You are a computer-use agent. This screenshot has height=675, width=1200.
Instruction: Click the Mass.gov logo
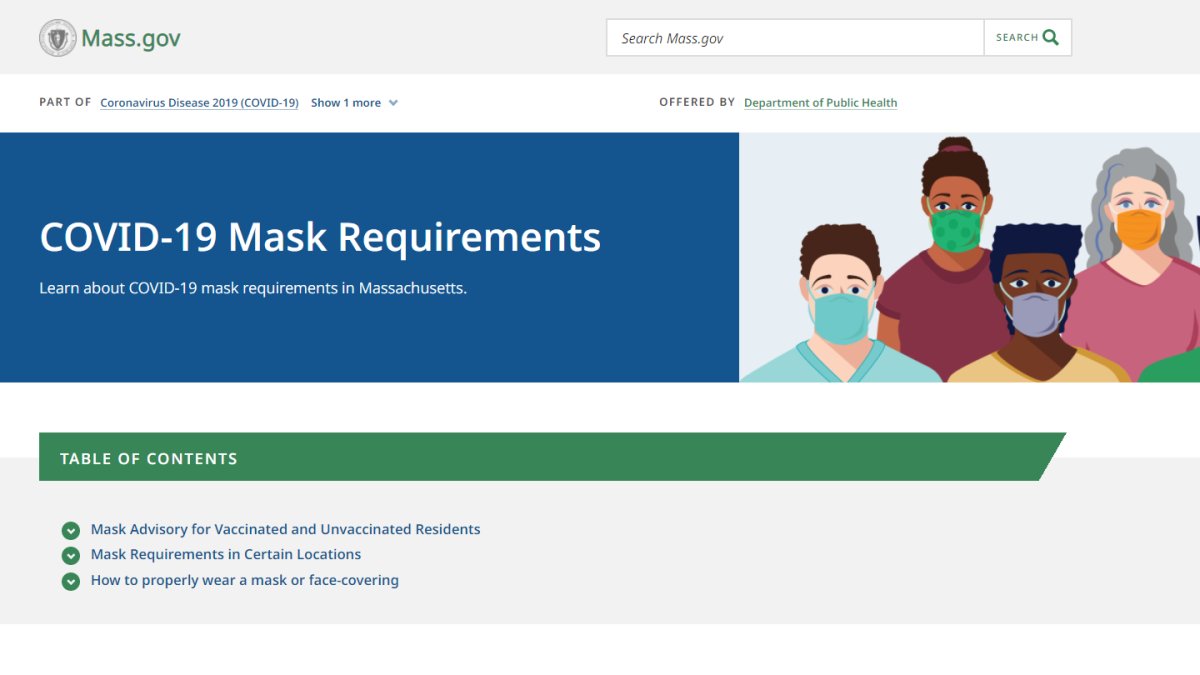(x=110, y=37)
